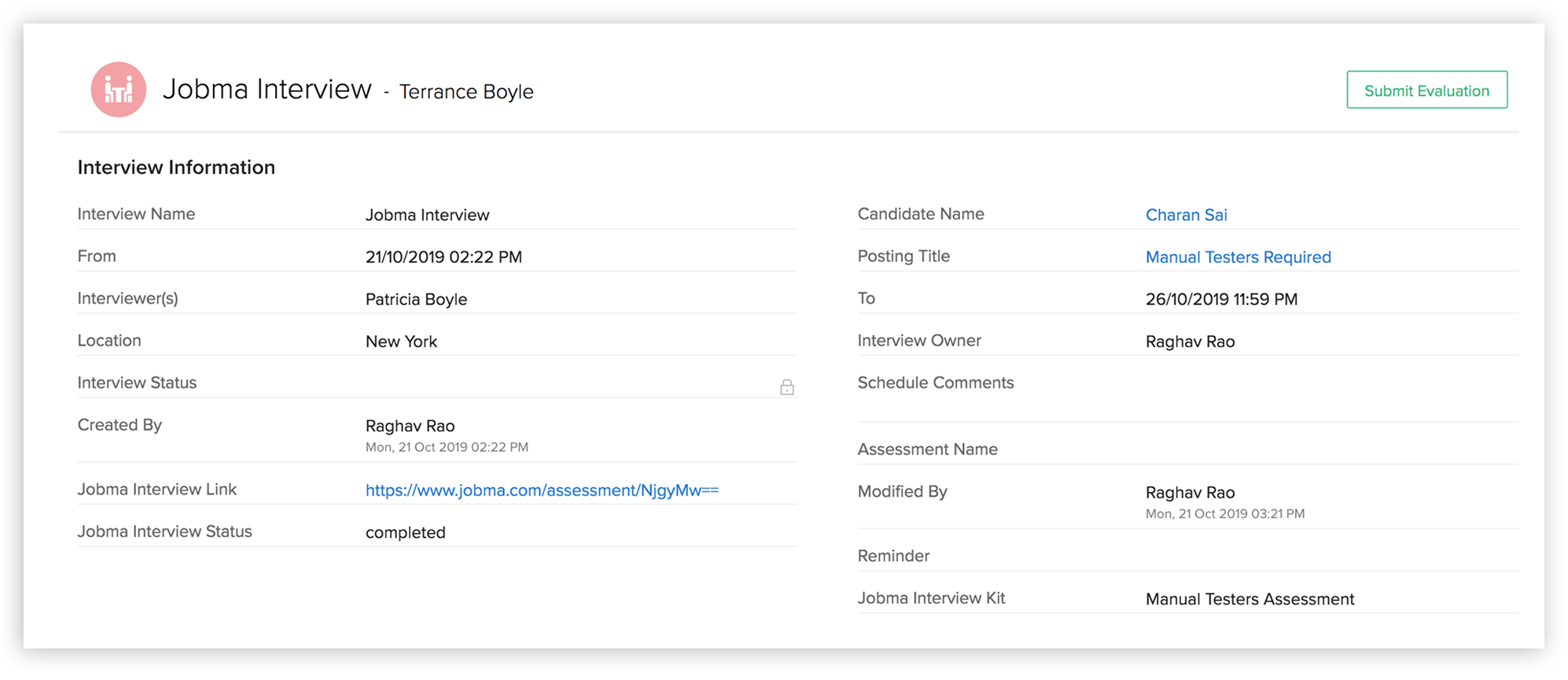Viewport: 1568px width, 680px height.
Task: Open the Manual Testers Required posting
Action: [x=1238, y=257]
